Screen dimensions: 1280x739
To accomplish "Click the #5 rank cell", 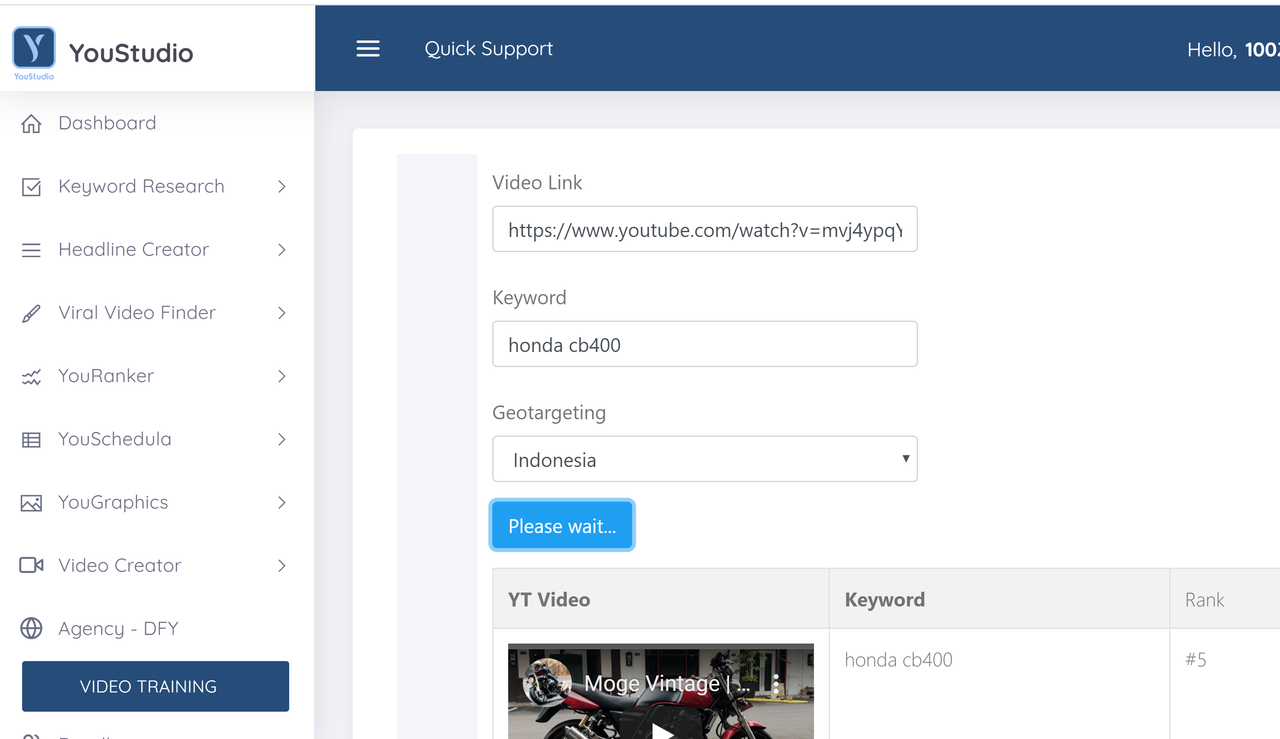I will [1196, 659].
